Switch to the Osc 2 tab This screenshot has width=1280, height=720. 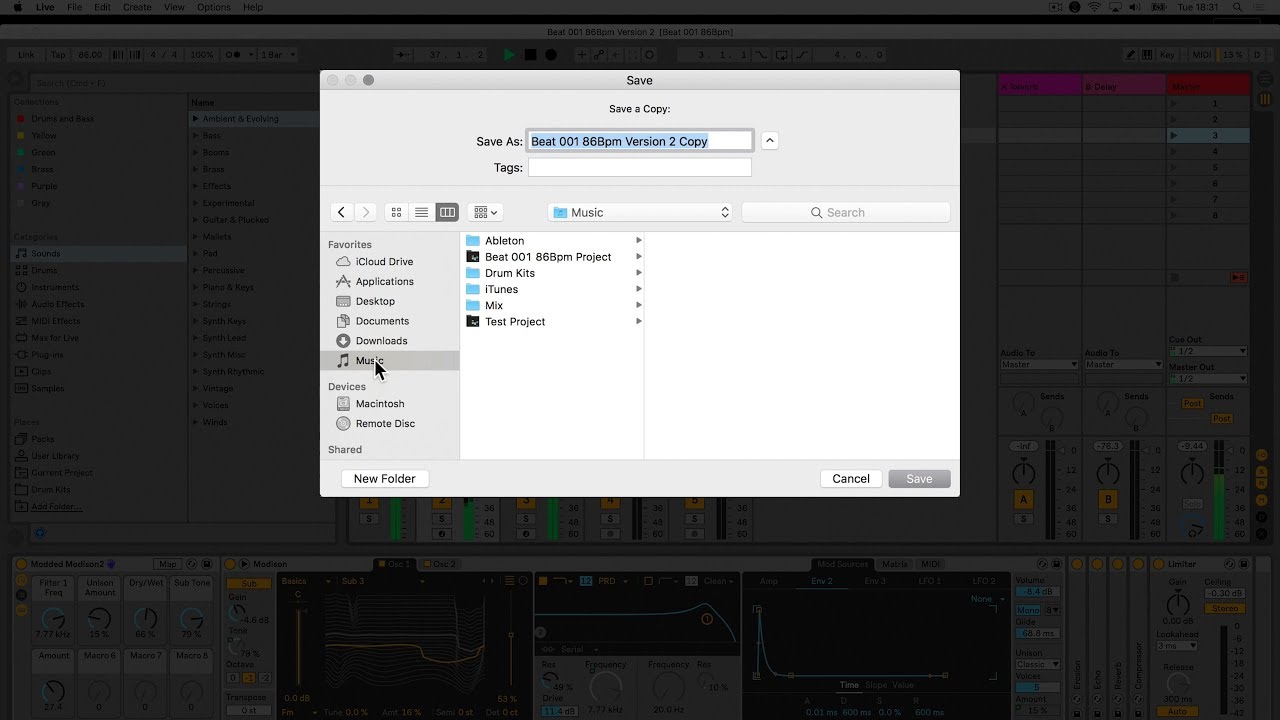coord(440,565)
